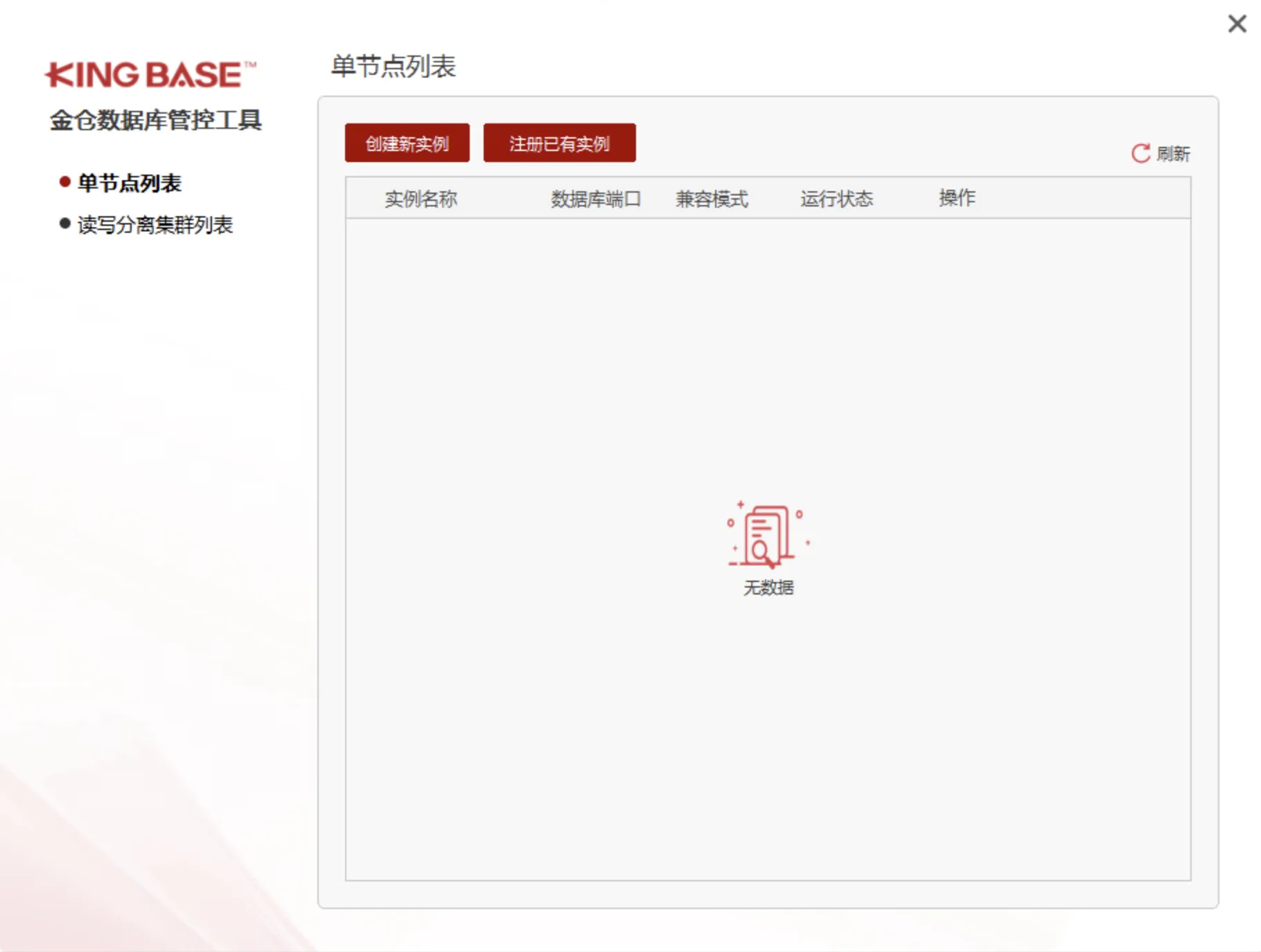This screenshot has width=1261, height=952.
Task: Click the 操作 column header
Action: [x=957, y=198]
